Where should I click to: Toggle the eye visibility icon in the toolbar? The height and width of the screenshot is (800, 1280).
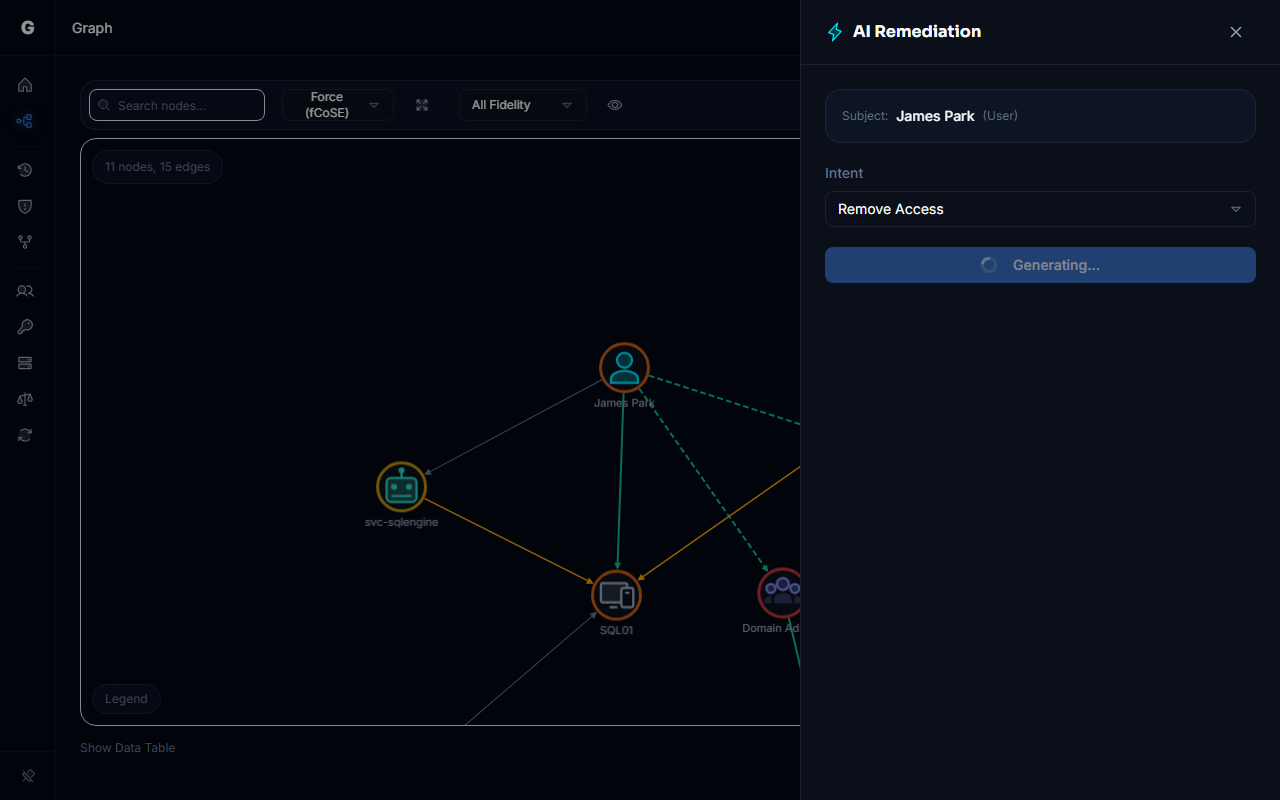615,104
